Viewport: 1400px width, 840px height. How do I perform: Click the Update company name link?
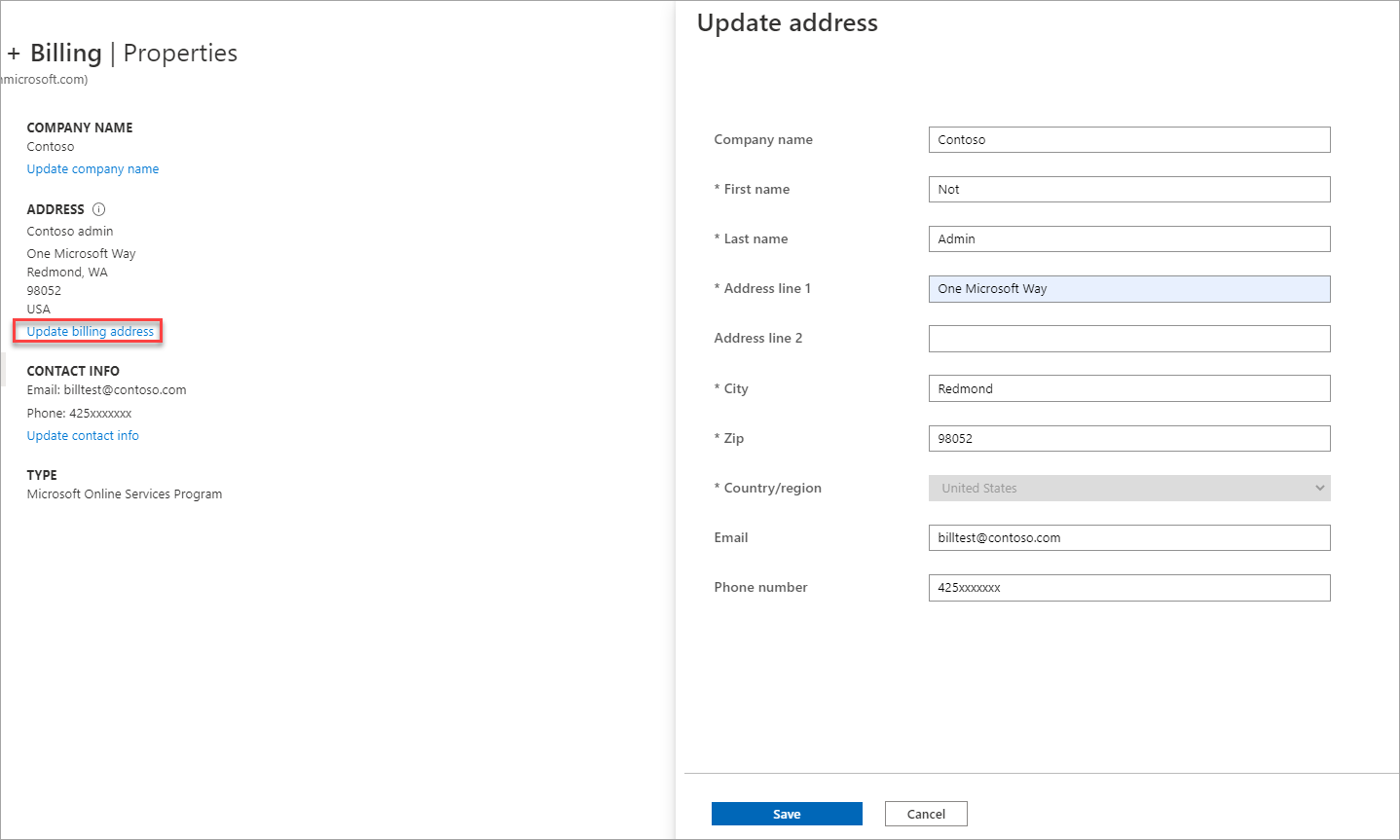point(92,168)
